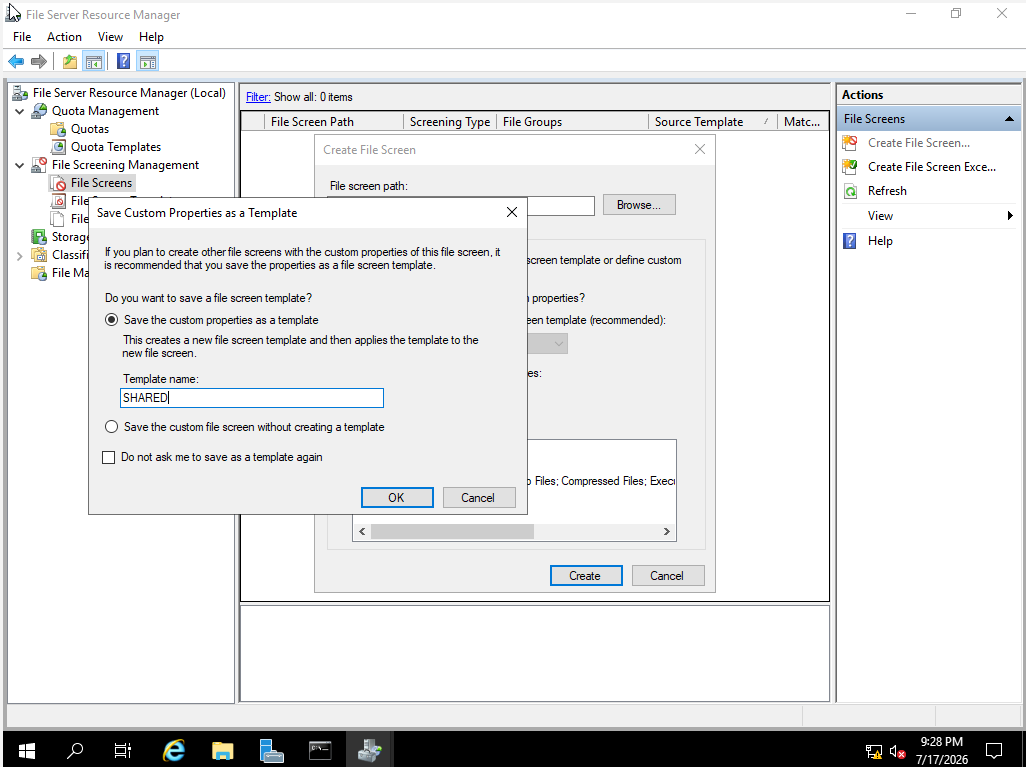1026x767 pixels.
Task: Sort by File Groups column header
Action: coord(573,122)
